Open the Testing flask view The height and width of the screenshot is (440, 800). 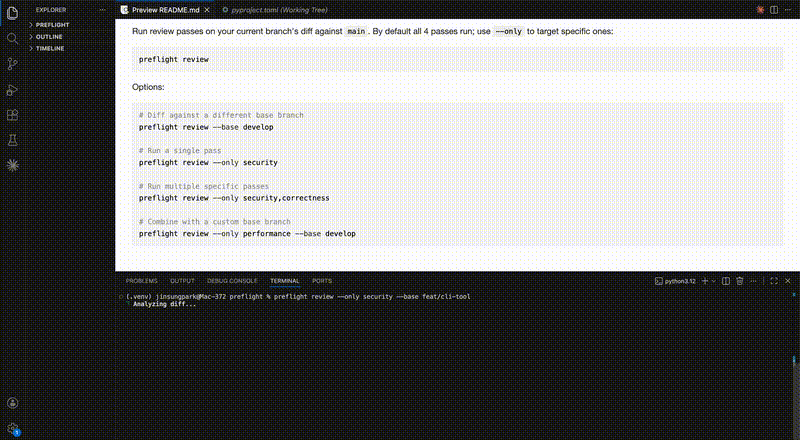pyautogui.click(x=12, y=140)
